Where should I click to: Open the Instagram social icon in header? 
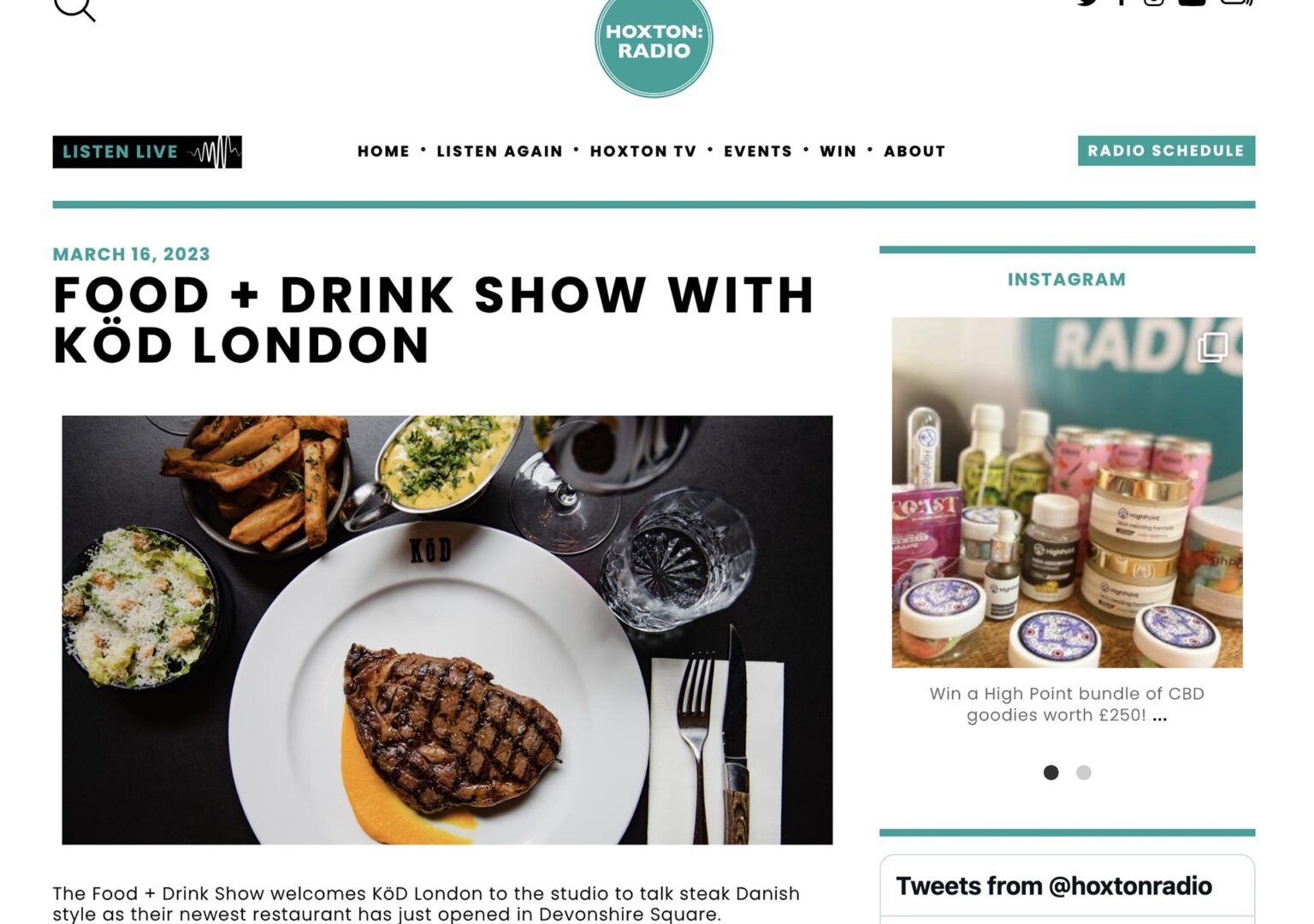(1154, 3)
